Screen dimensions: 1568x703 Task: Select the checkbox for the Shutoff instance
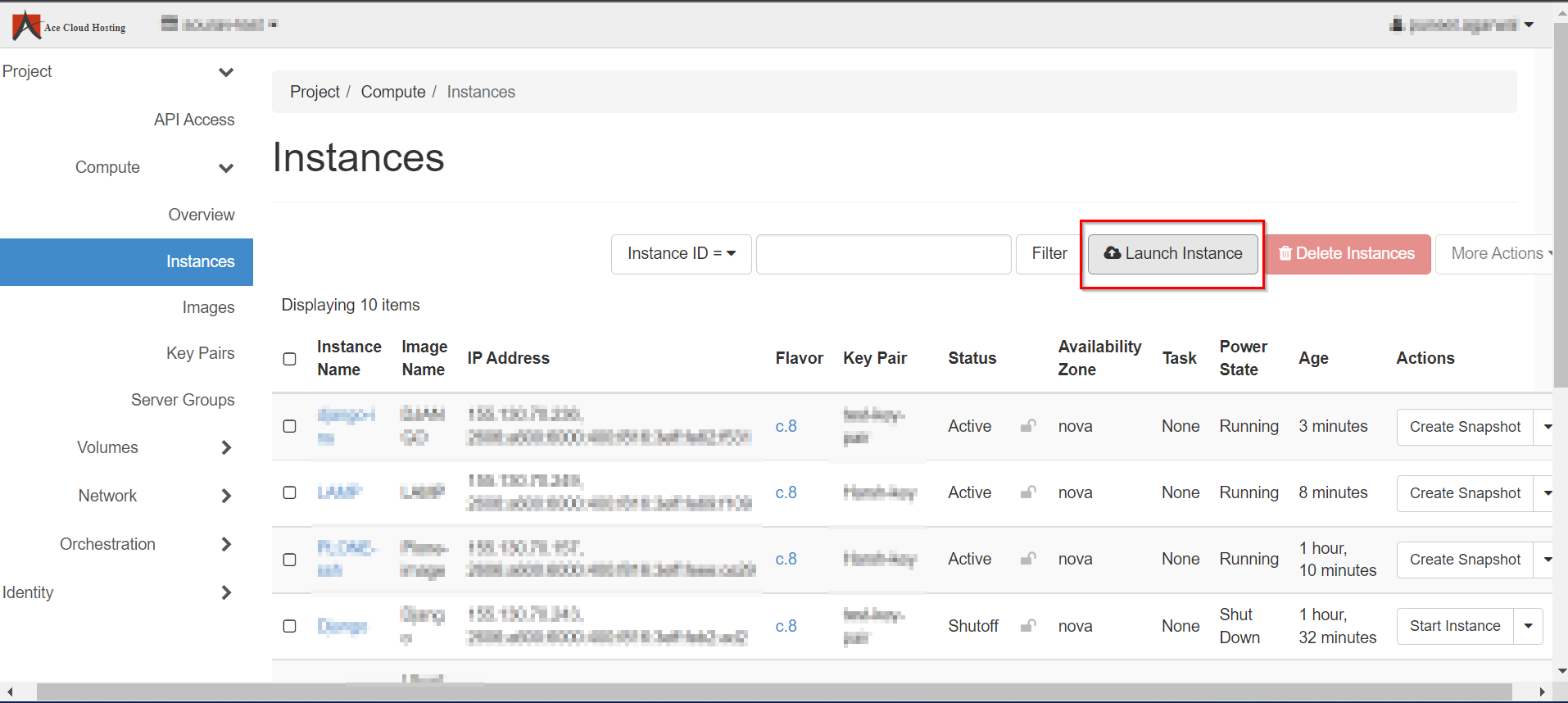click(x=289, y=626)
